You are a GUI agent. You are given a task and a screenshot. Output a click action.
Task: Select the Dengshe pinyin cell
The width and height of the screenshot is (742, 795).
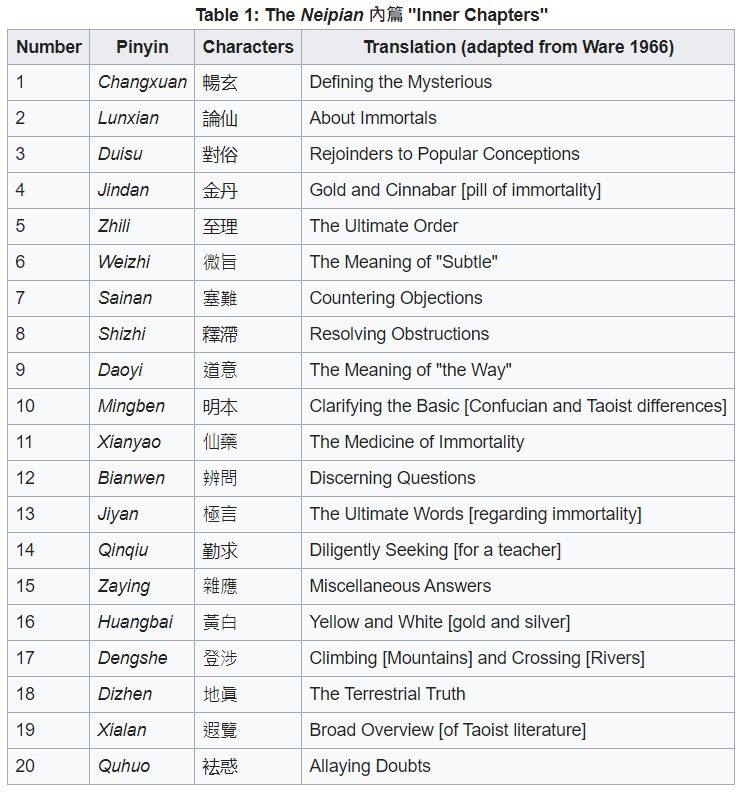click(133, 658)
